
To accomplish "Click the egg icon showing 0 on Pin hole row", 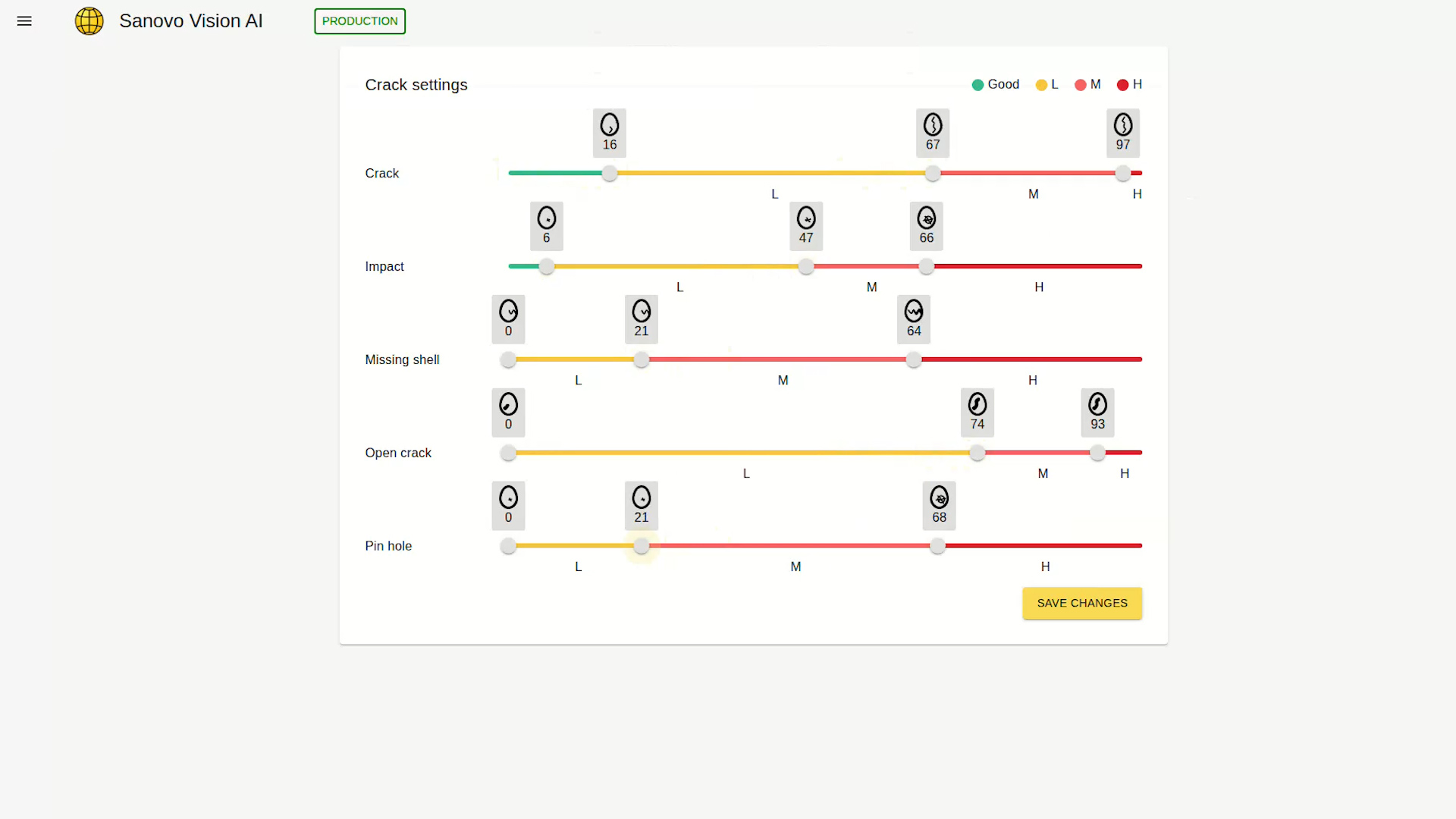I will [x=508, y=506].
